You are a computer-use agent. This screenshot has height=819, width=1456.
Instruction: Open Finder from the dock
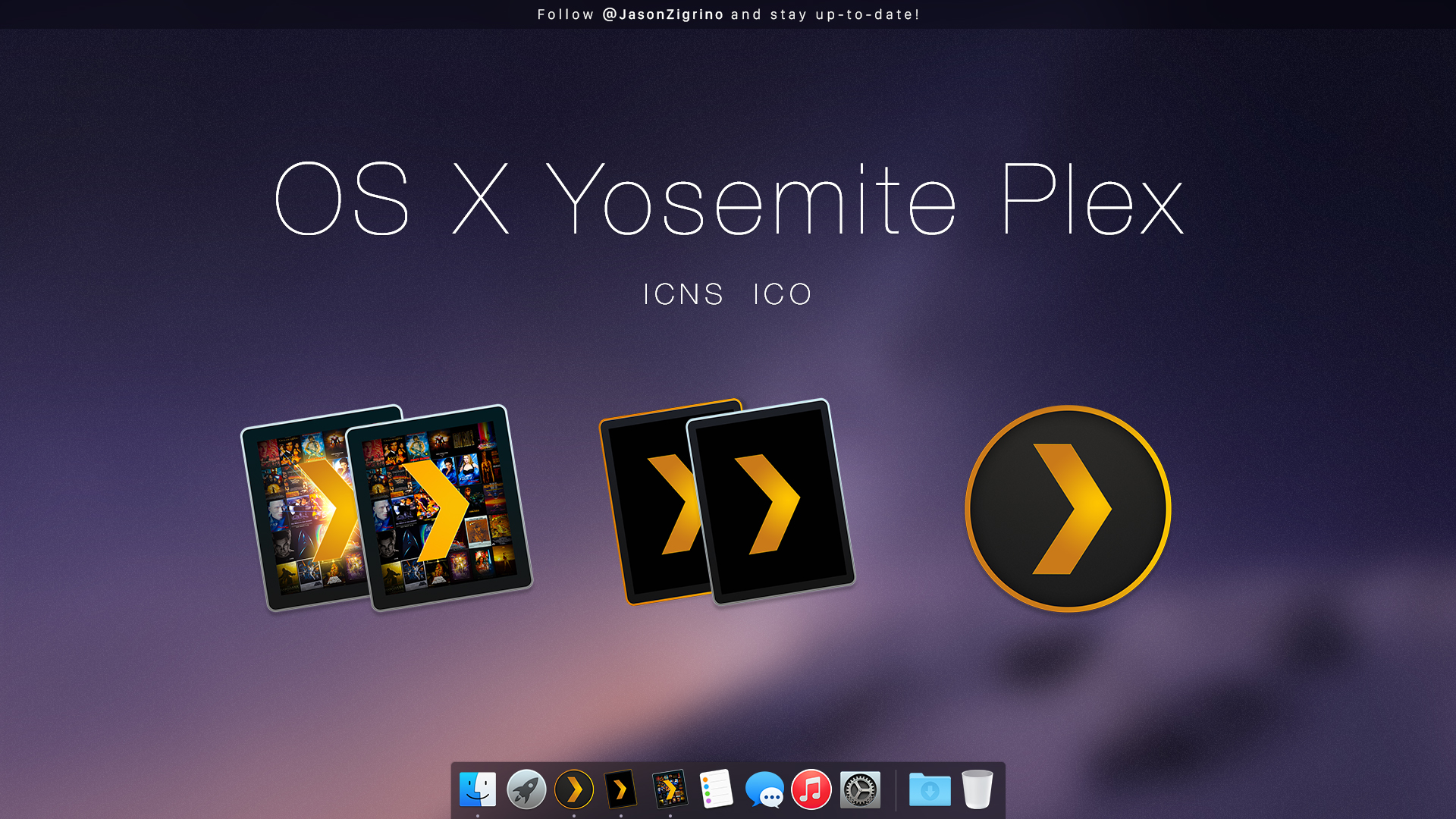tap(478, 789)
